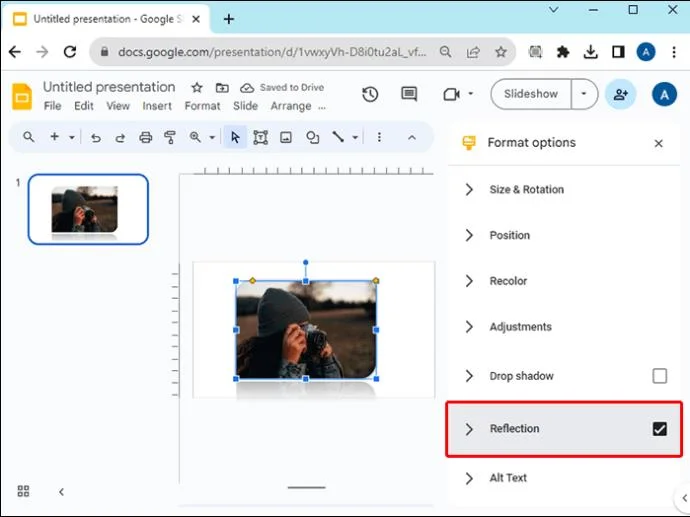The image size is (690, 517).
Task: Uncheck the Reflection checkbox
Action: coord(659,429)
